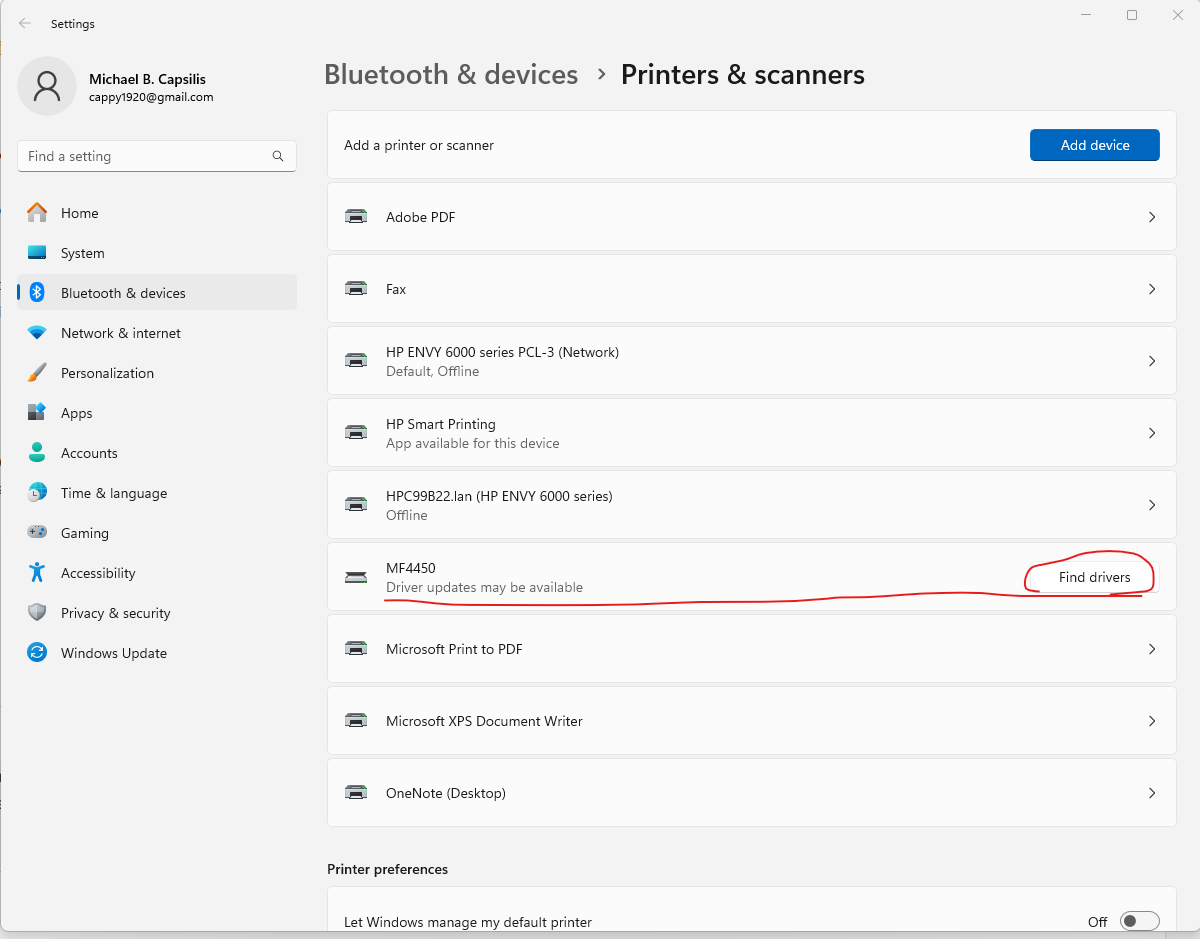This screenshot has width=1200, height=939.
Task: Open Windows Update via its sidebar icon
Action: pos(36,653)
